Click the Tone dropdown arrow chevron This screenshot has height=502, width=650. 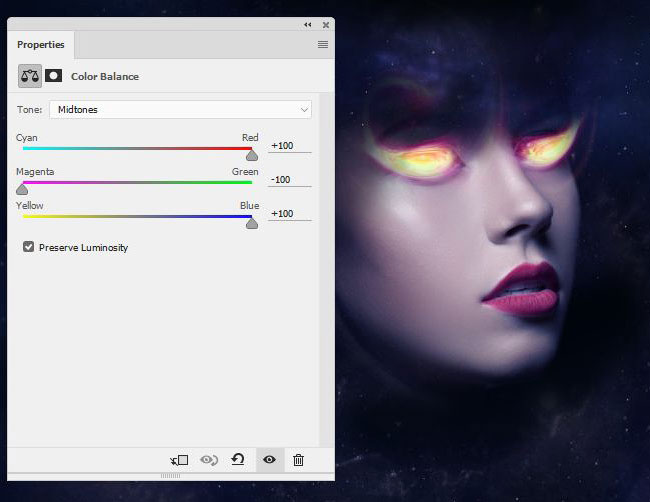(x=304, y=110)
